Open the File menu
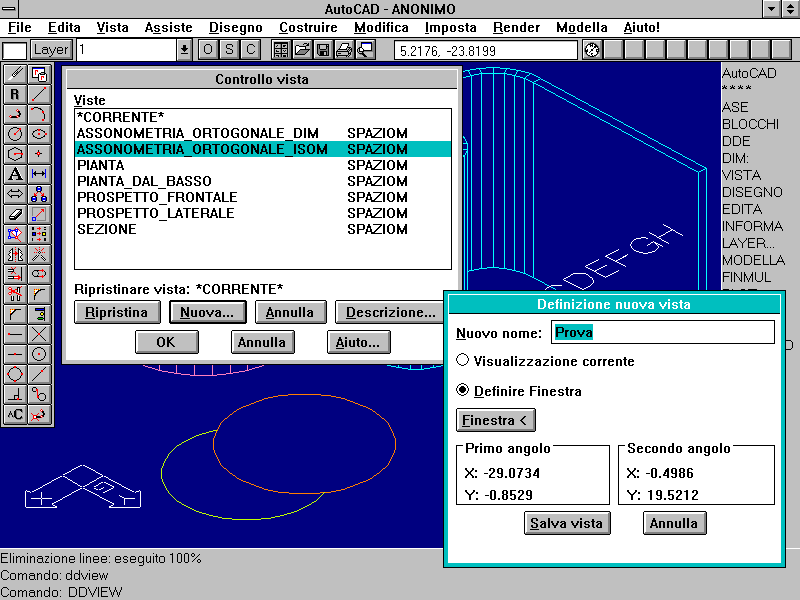 point(20,28)
